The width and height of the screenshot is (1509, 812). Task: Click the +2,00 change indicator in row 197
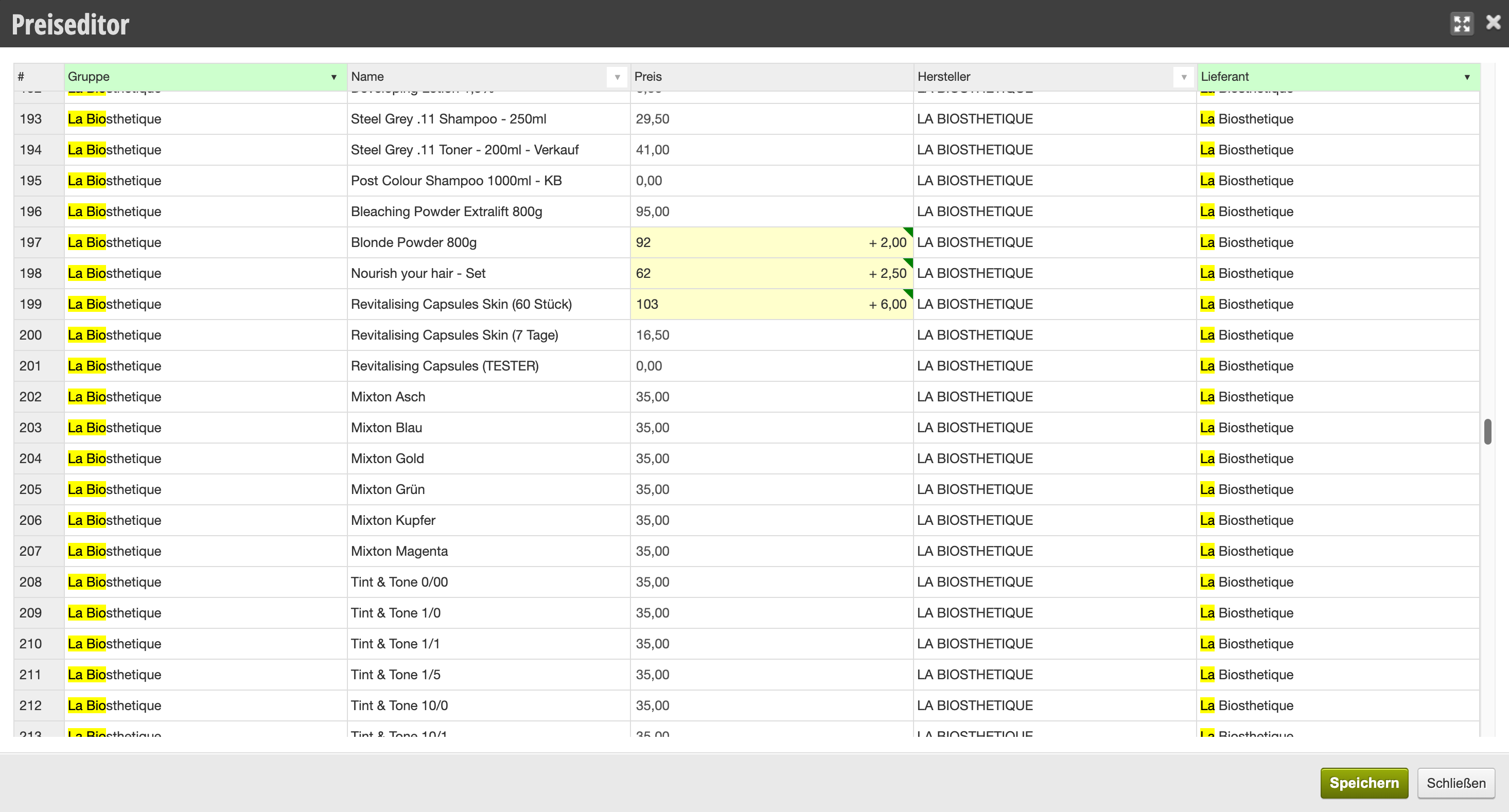pos(887,242)
